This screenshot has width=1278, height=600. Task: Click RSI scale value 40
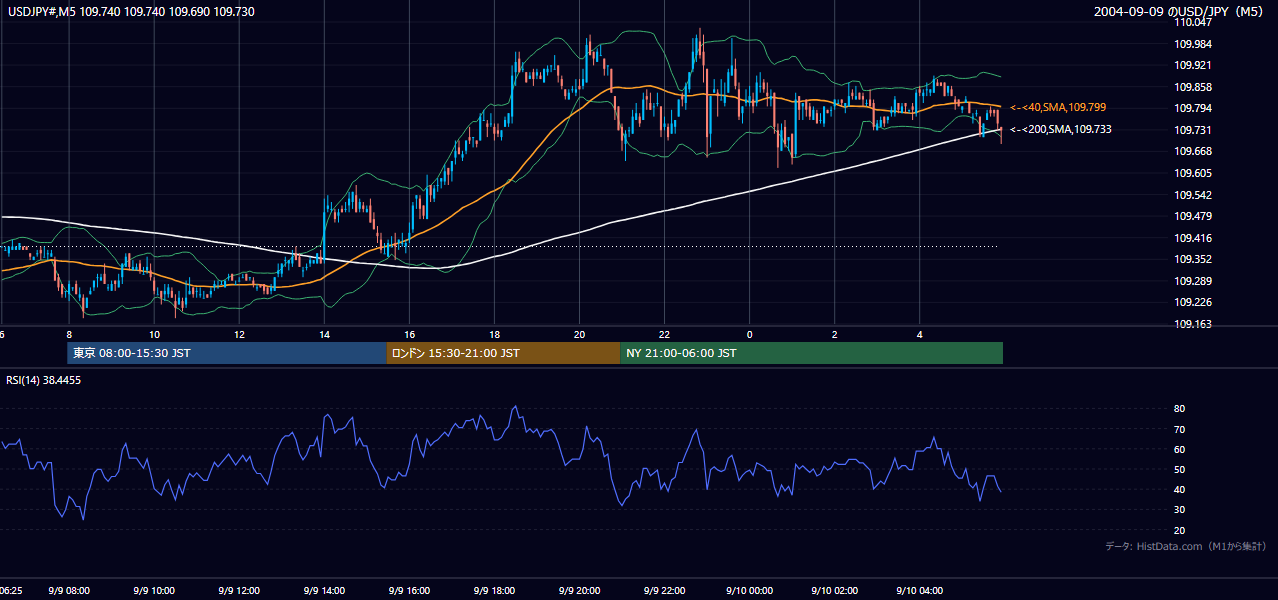click(1179, 489)
